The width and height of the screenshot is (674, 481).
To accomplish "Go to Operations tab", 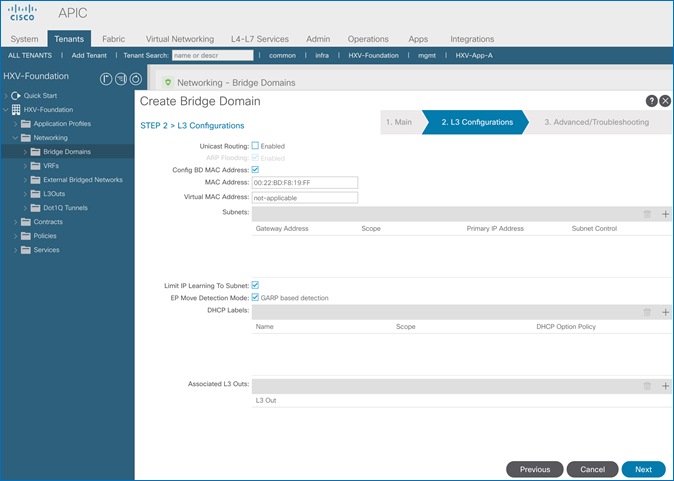I will coord(368,39).
